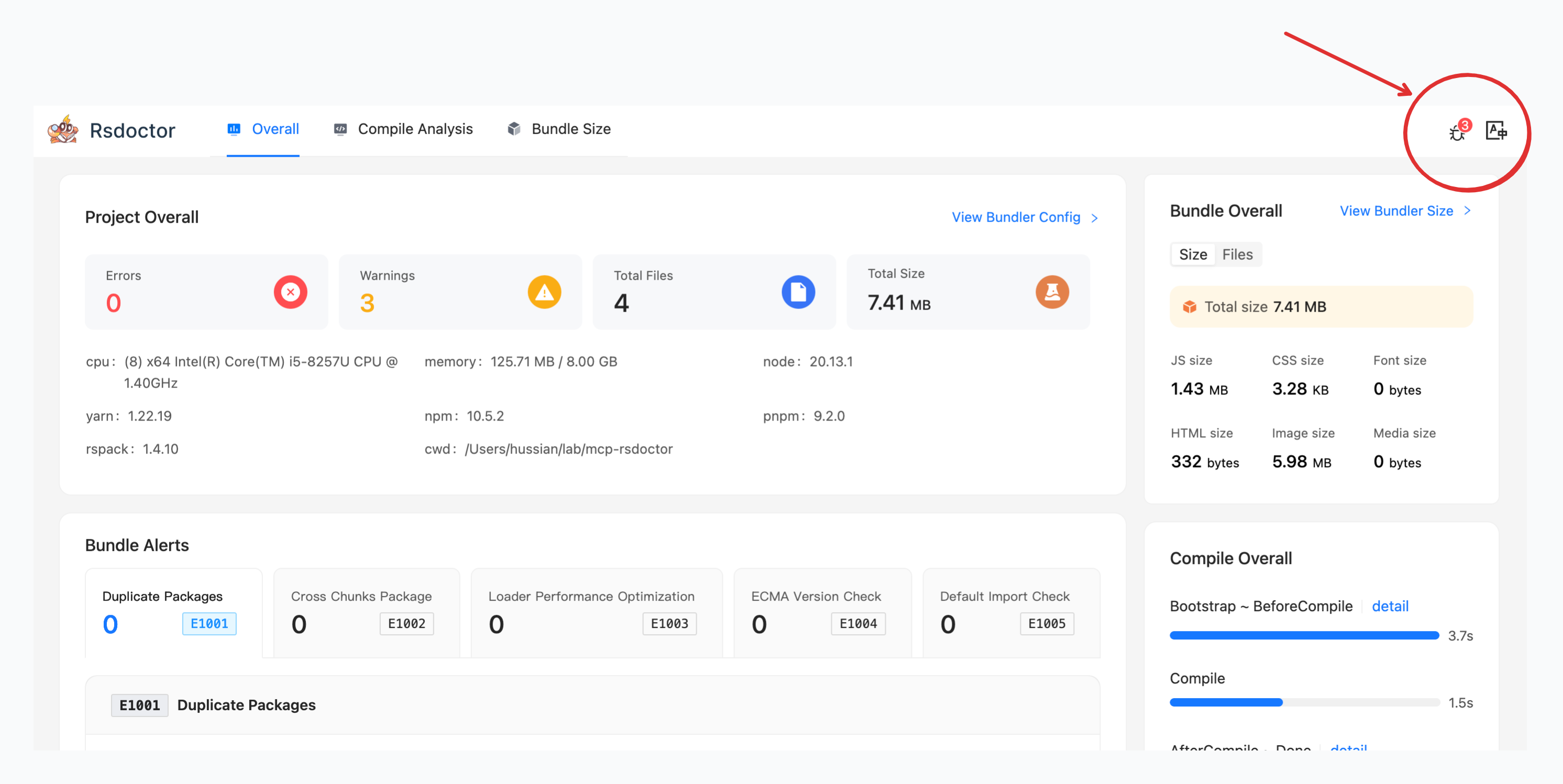Click the npm version 10.5.2 text

[485, 416]
